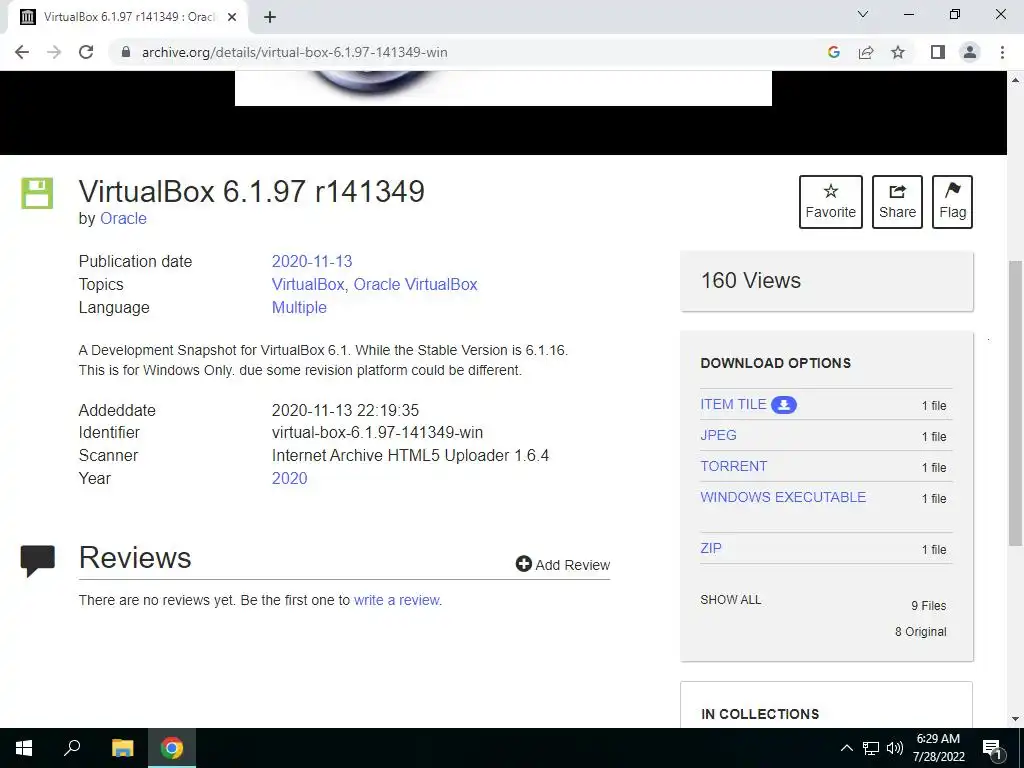
Task: Open the Multiple language link
Action: point(299,308)
